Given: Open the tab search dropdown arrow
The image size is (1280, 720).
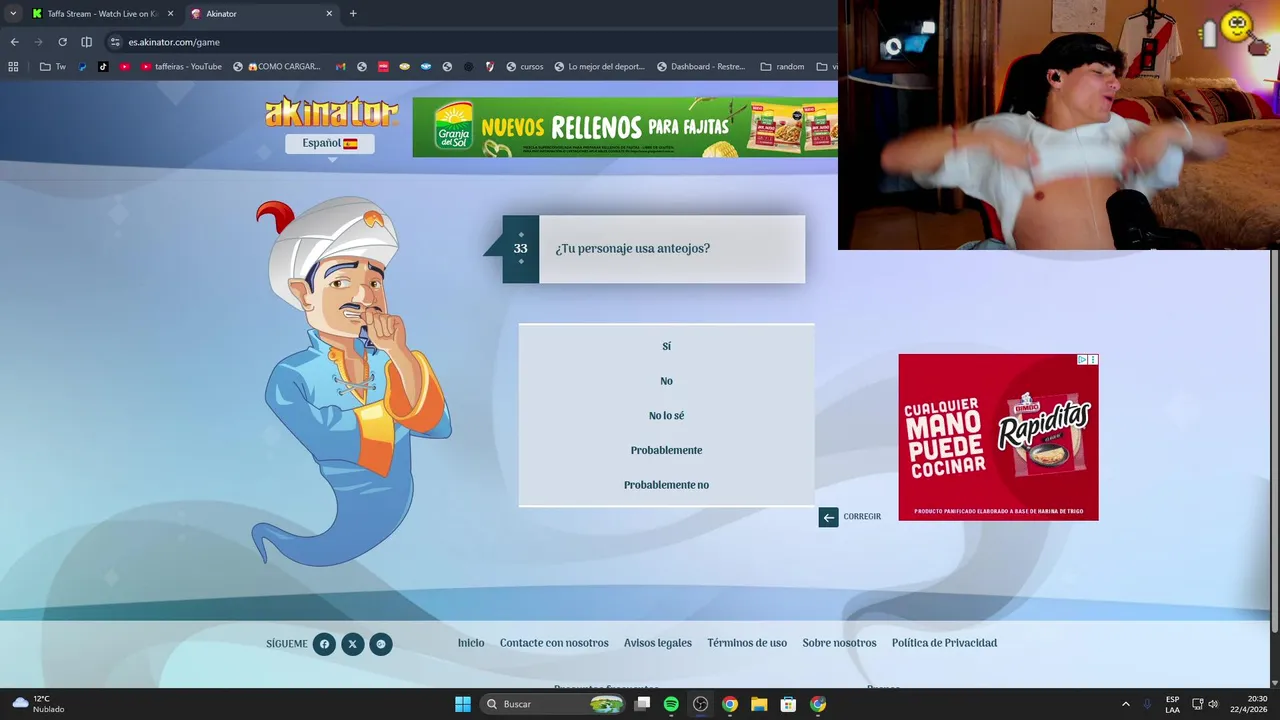Looking at the screenshot, I should (x=13, y=14).
